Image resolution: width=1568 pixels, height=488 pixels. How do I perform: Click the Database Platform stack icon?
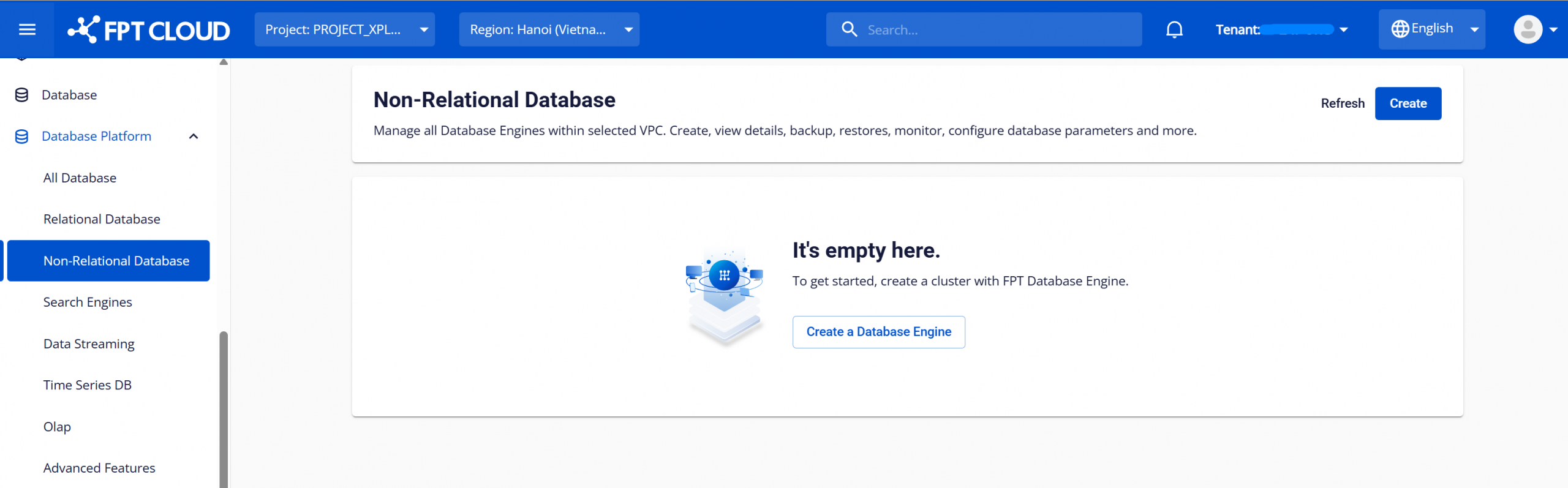point(21,137)
